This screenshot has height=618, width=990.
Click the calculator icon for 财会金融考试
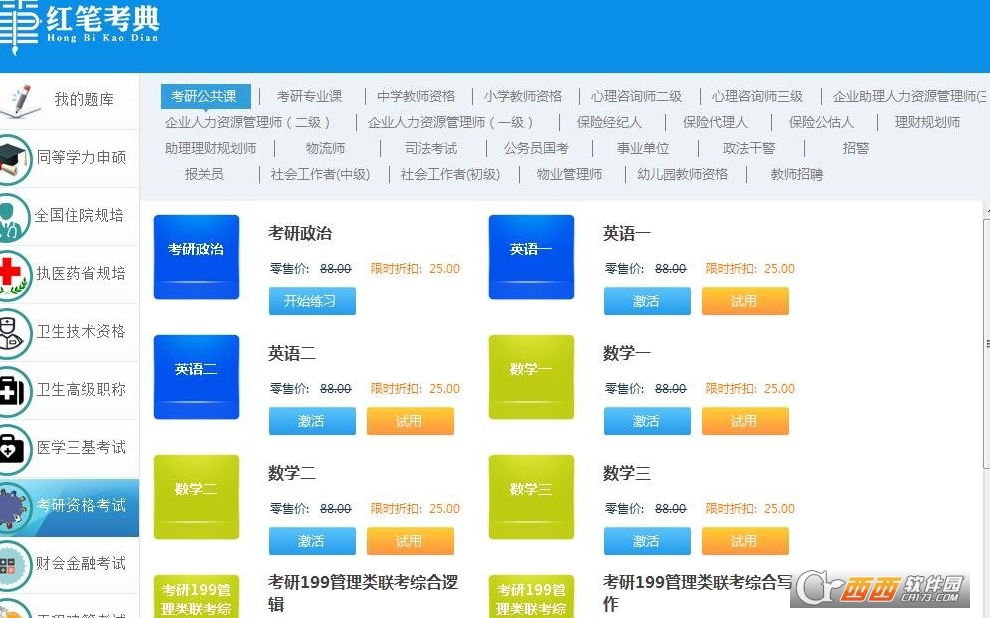tap(14, 566)
